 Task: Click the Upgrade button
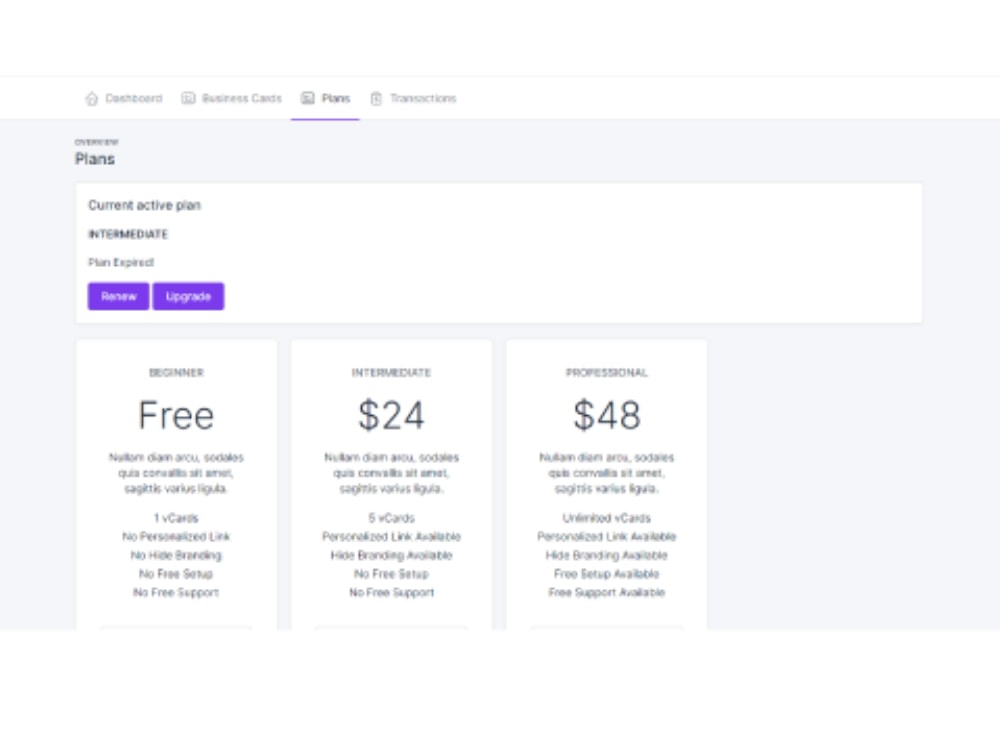188,297
